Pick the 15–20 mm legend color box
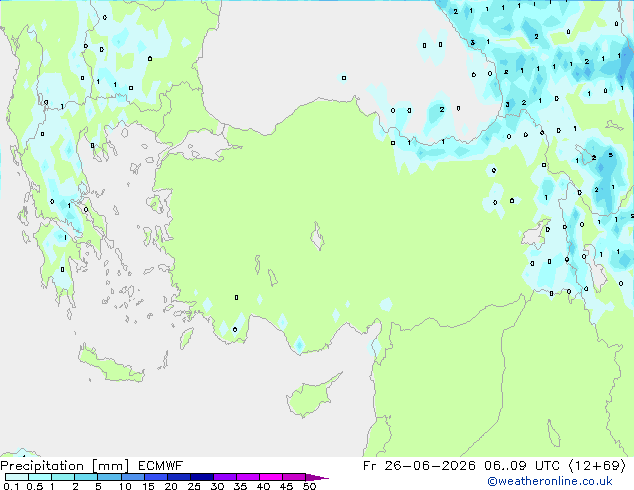This screenshot has height=490, width=634. [156, 477]
